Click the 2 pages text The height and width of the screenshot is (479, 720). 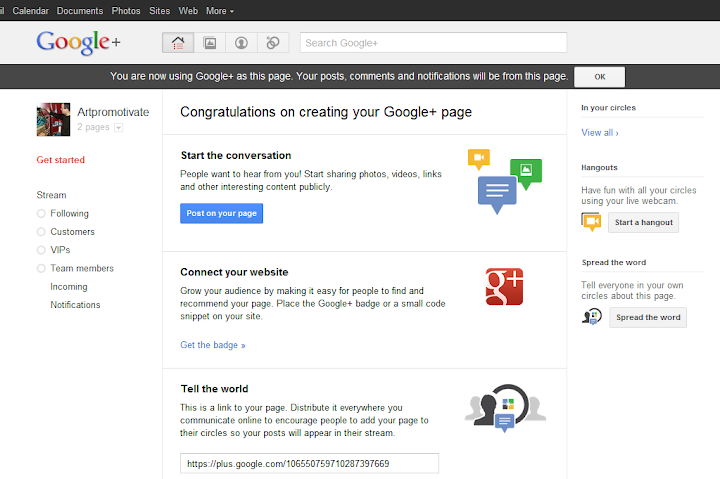93,127
